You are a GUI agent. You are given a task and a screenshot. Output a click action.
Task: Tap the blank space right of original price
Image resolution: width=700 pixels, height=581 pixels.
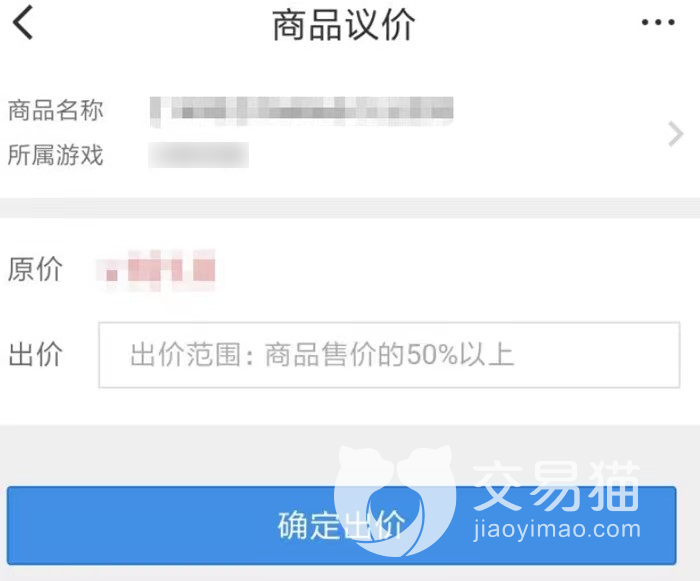455,270
